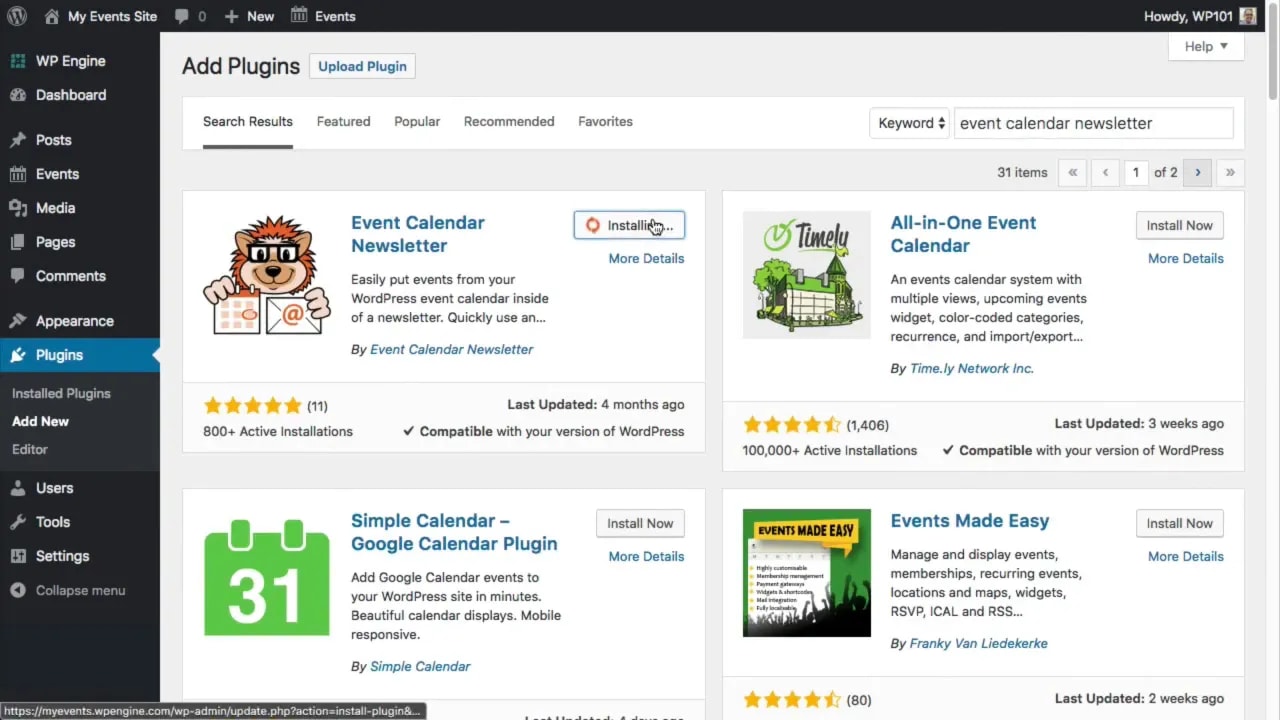Click the Event Calendar Newsletter mascot thumbnail
Screen dimensions: 1280x720
pos(267,275)
